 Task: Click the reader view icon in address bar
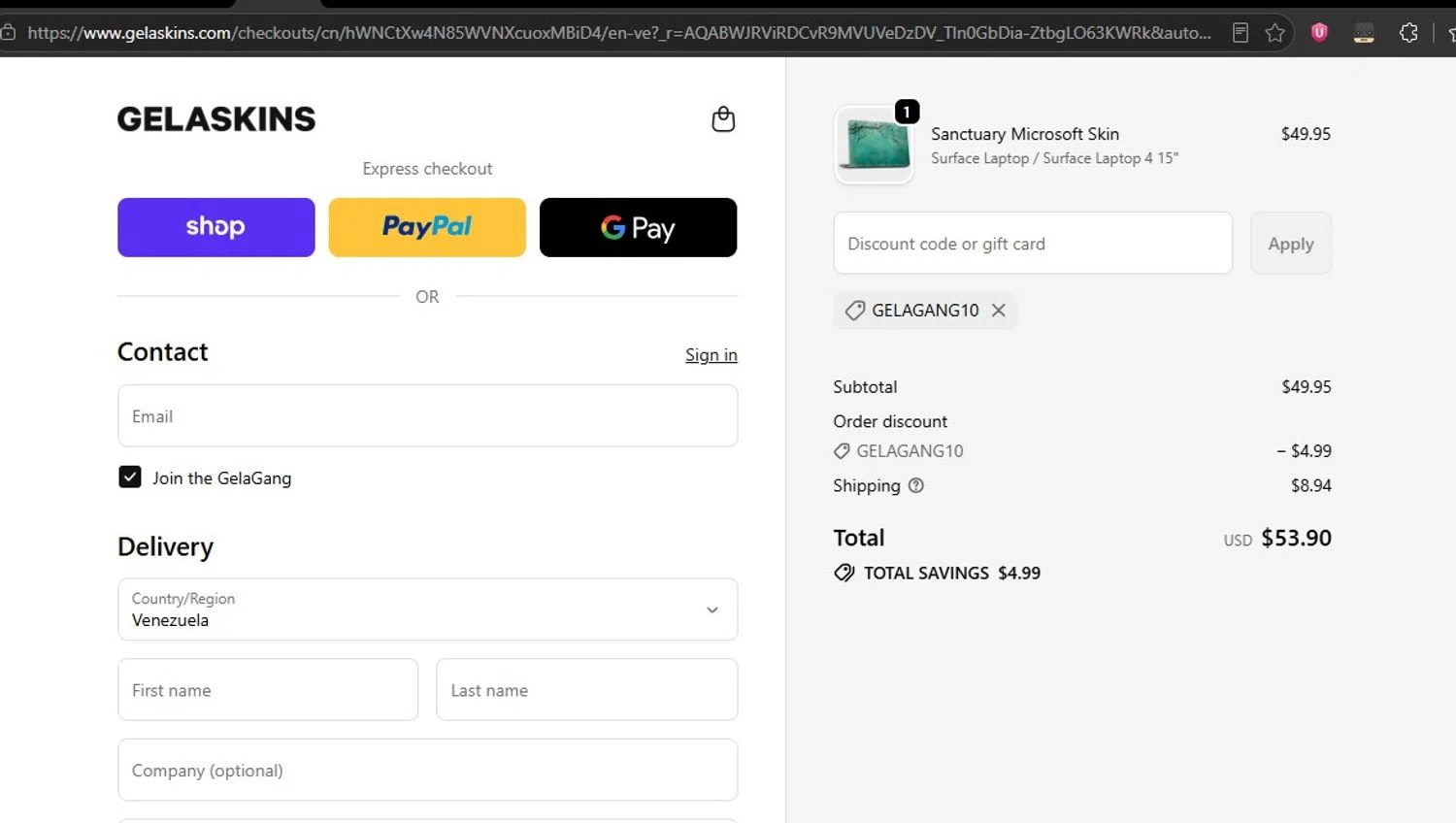[1241, 33]
